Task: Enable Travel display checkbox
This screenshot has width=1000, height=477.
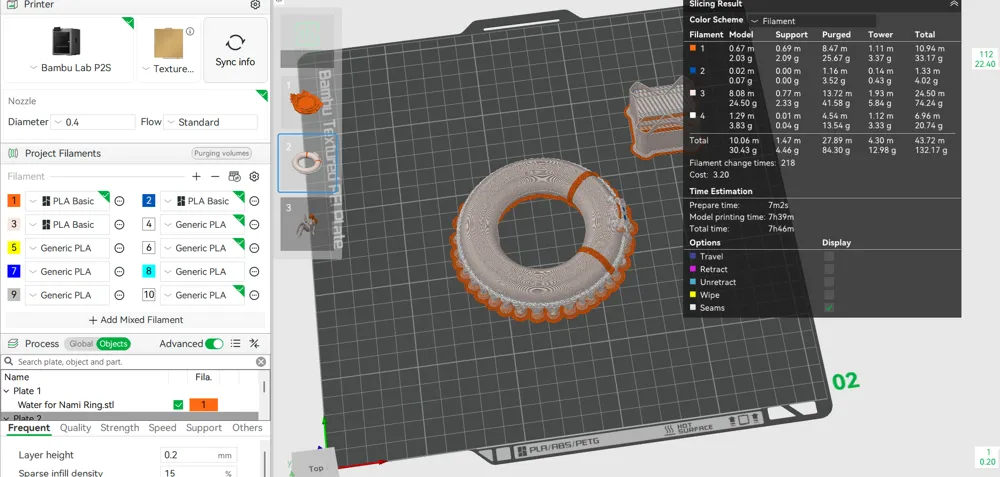Action: click(x=828, y=256)
